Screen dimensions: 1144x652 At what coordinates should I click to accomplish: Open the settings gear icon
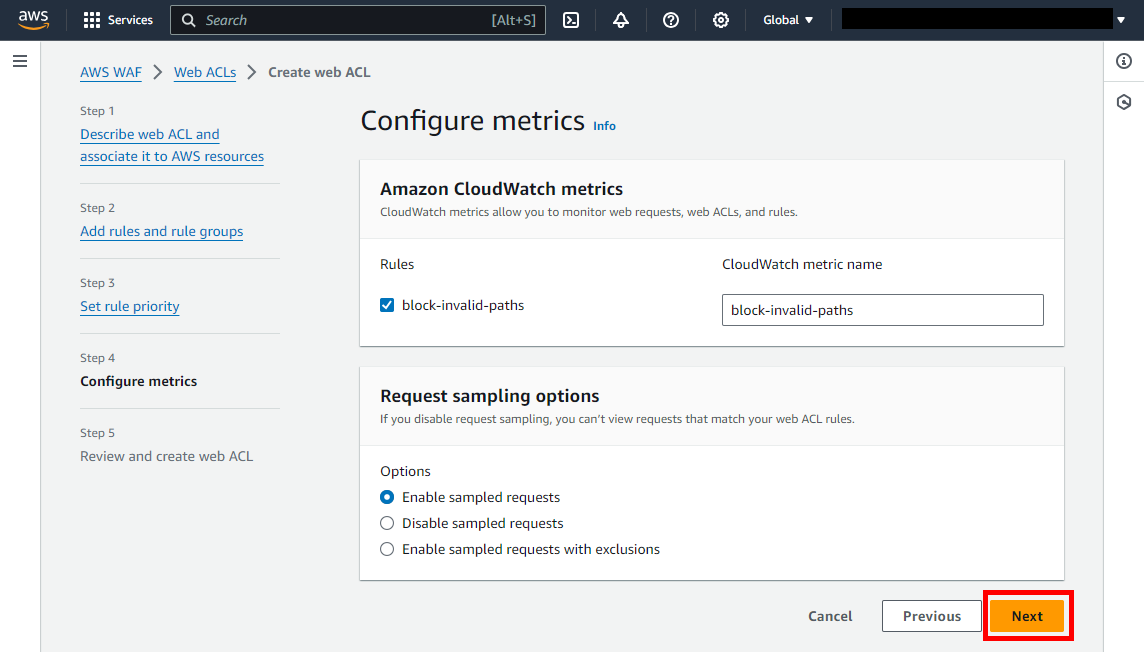pos(721,20)
